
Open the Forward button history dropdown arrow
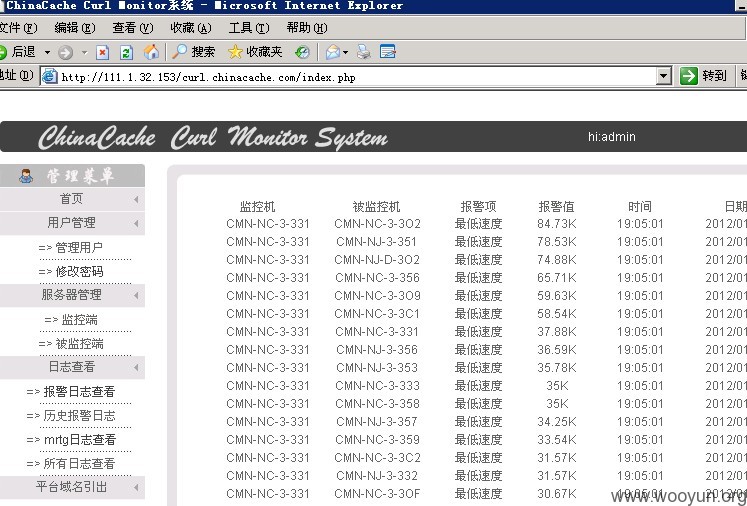coord(84,52)
